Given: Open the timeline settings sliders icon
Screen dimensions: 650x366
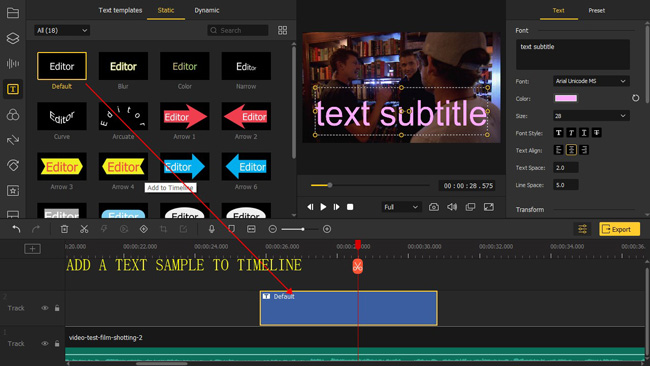Looking at the screenshot, I should click(x=582, y=229).
